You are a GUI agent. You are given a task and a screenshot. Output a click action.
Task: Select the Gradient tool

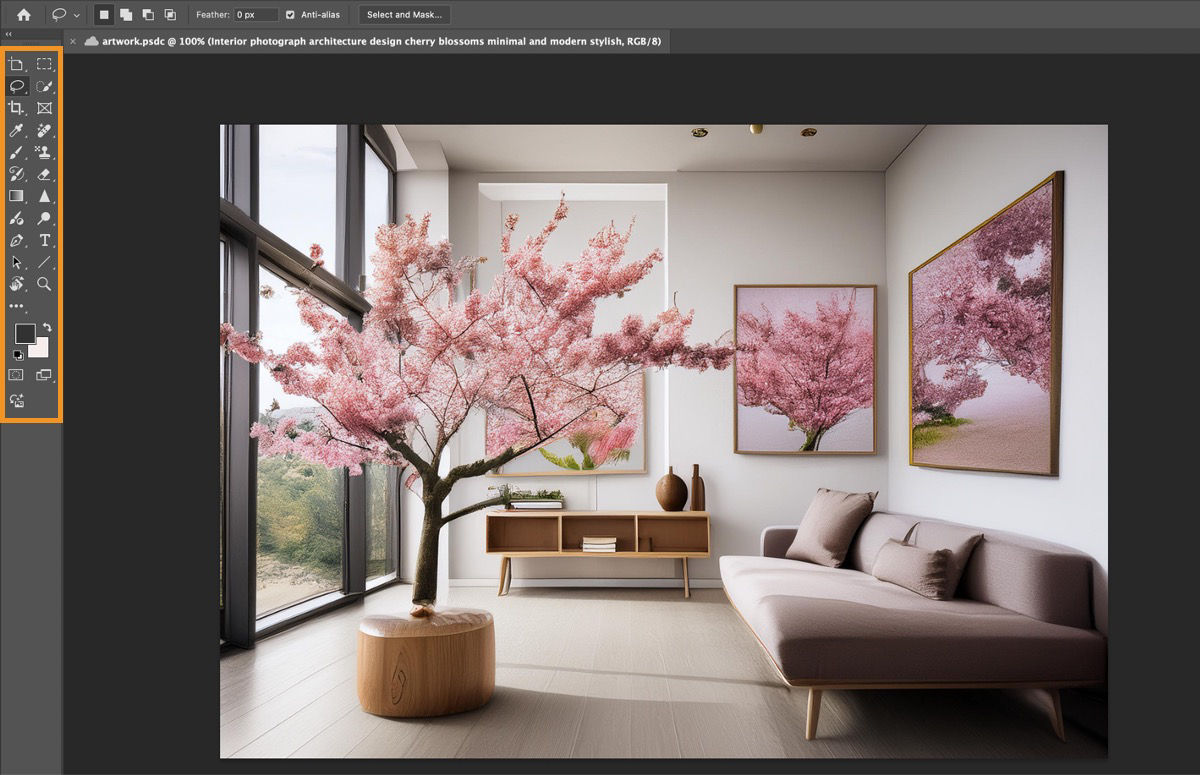(x=16, y=195)
